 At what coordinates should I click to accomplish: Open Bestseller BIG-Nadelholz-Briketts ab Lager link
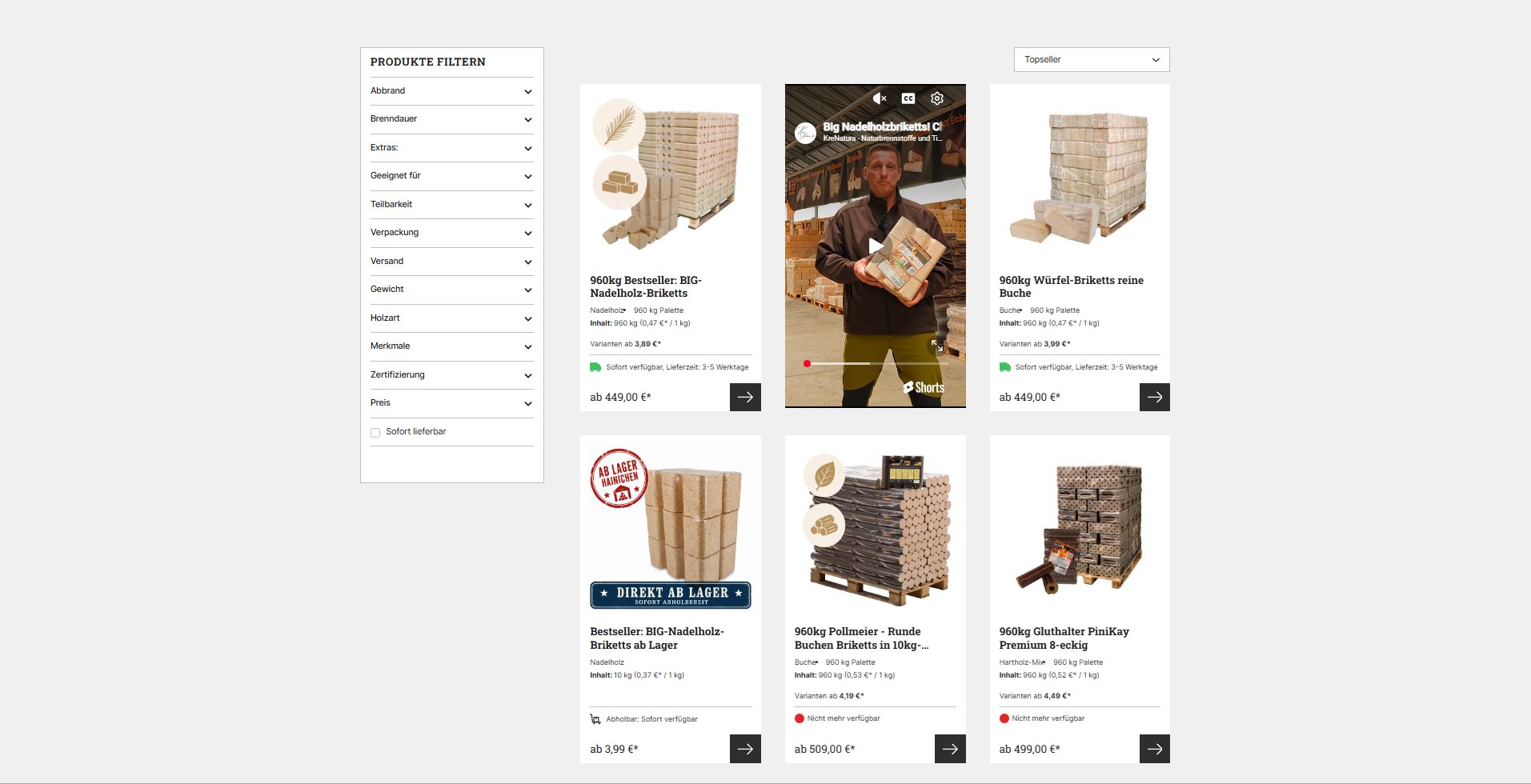[x=657, y=638]
